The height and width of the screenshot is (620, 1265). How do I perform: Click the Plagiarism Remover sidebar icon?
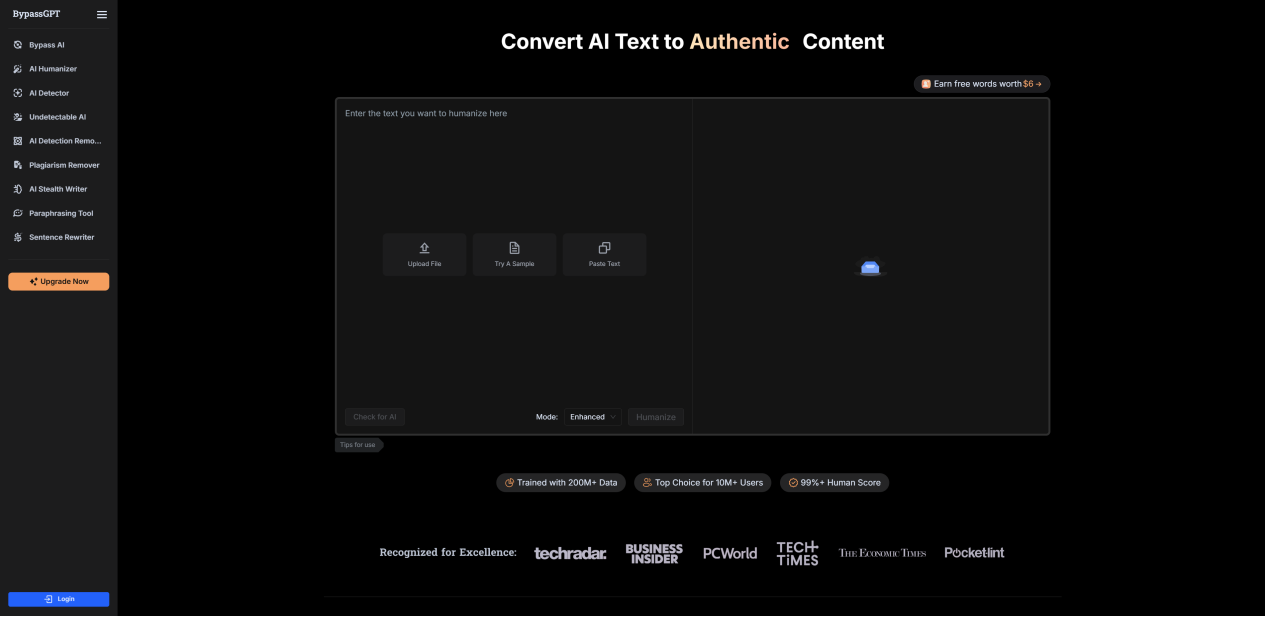[x=18, y=165]
